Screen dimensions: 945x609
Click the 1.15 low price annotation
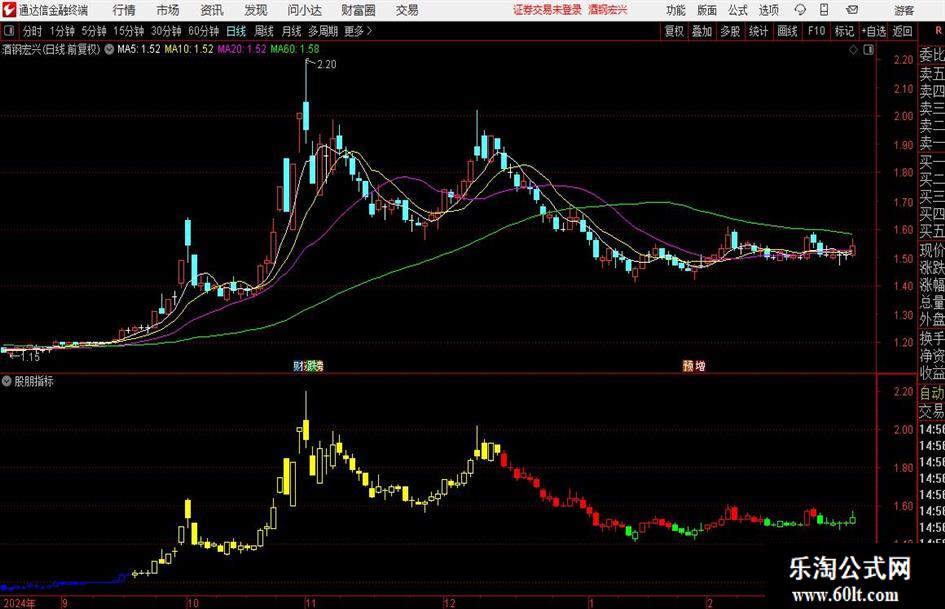[30, 357]
